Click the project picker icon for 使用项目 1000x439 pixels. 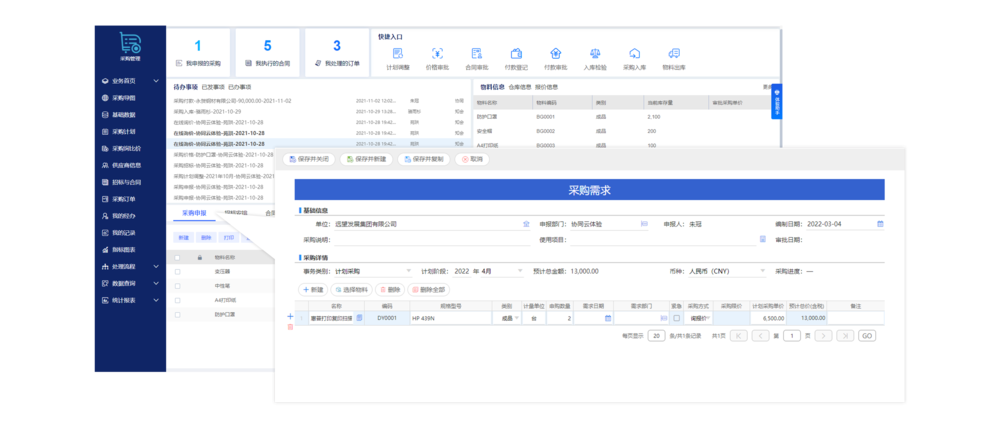(762, 239)
